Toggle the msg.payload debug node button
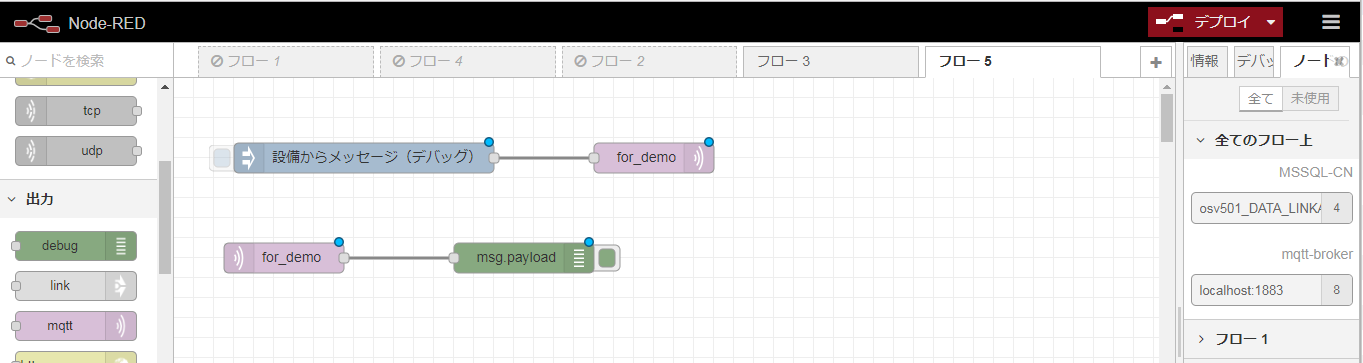The image size is (1363, 363). point(607,258)
